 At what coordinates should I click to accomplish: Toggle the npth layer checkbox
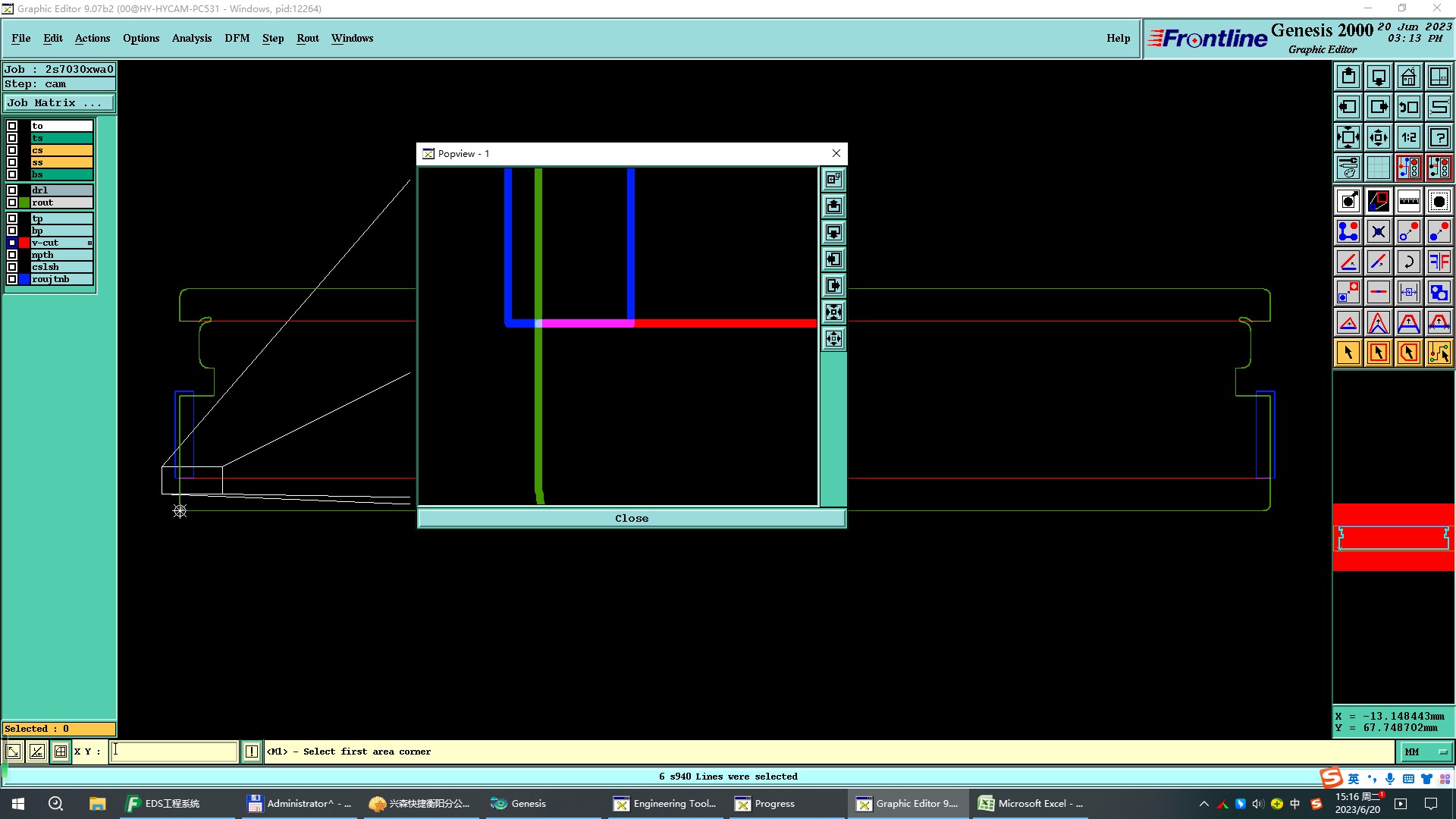point(12,255)
